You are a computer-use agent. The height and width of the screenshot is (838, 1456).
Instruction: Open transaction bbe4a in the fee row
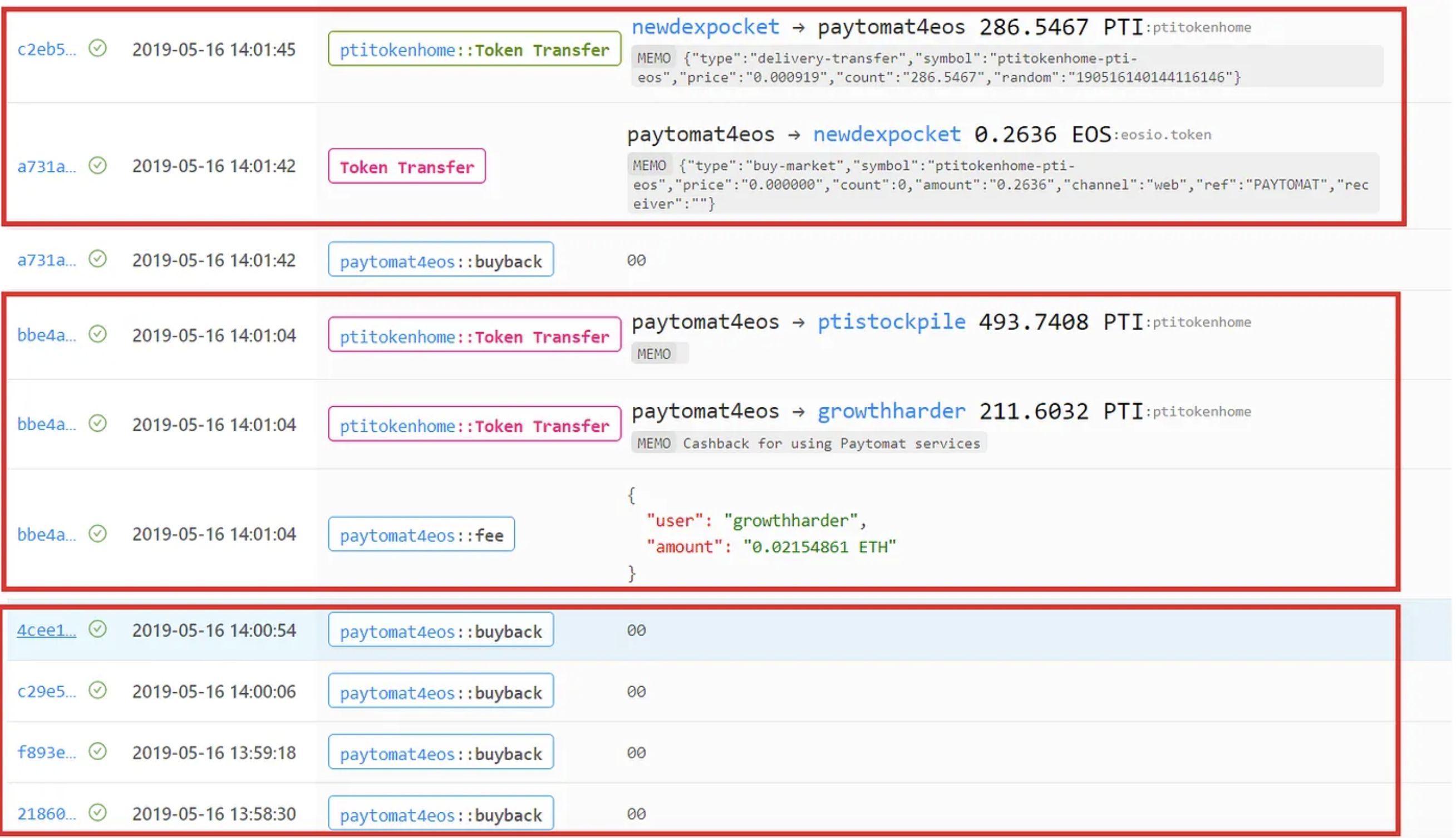click(x=46, y=535)
